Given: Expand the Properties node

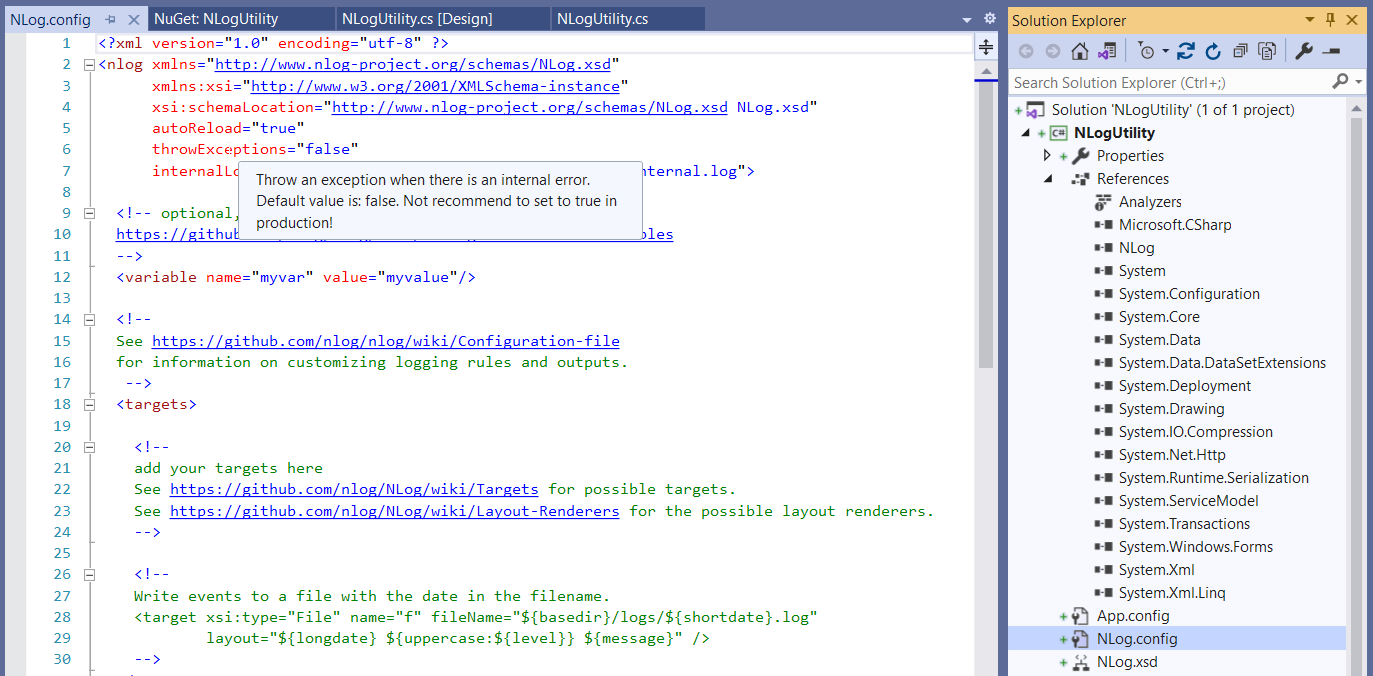Looking at the screenshot, I should [x=1047, y=156].
